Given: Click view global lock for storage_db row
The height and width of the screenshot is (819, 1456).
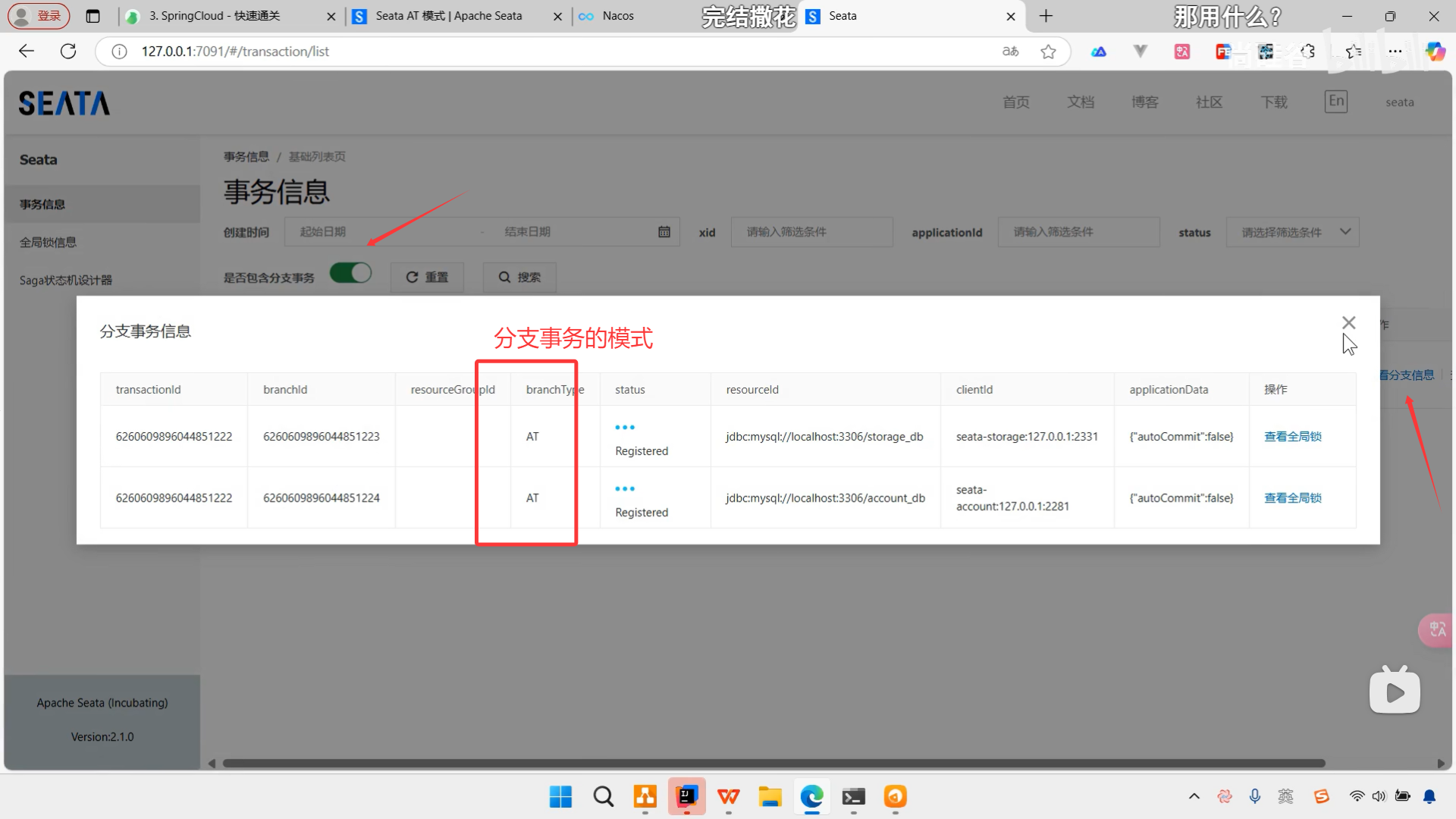Looking at the screenshot, I should pos(1292,436).
